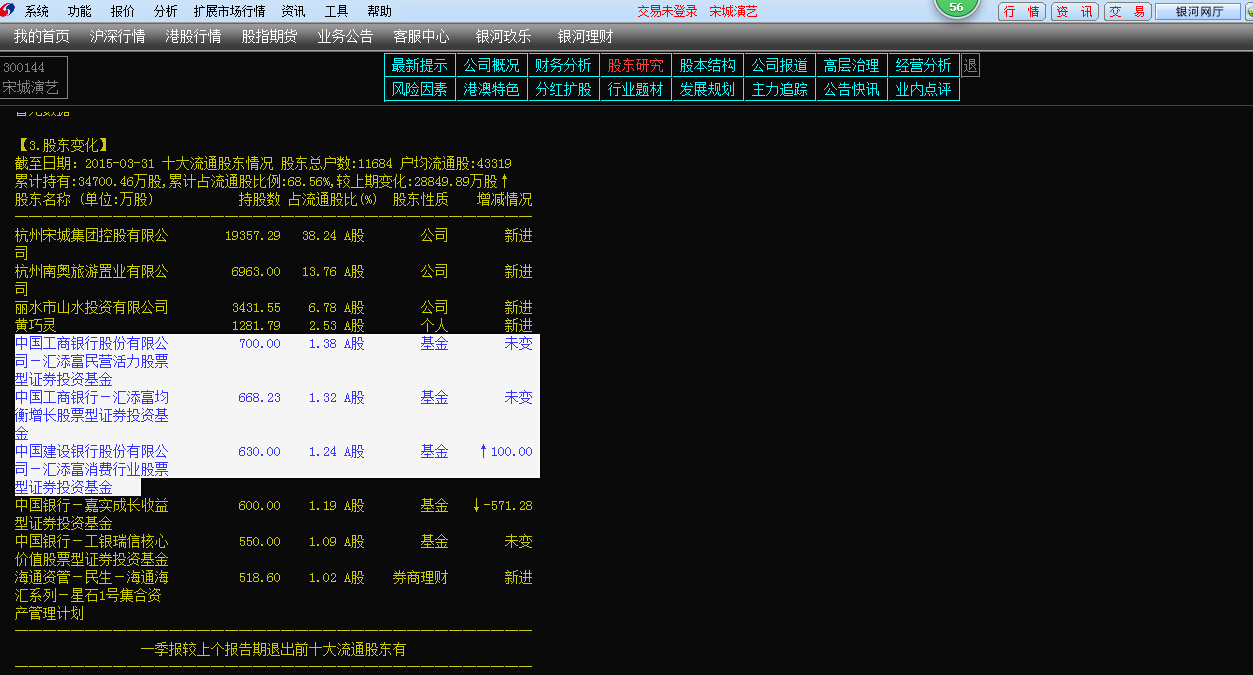This screenshot has width=1253, height=675.
Task: Click the 行情 button at top right
Action: 1022,12
